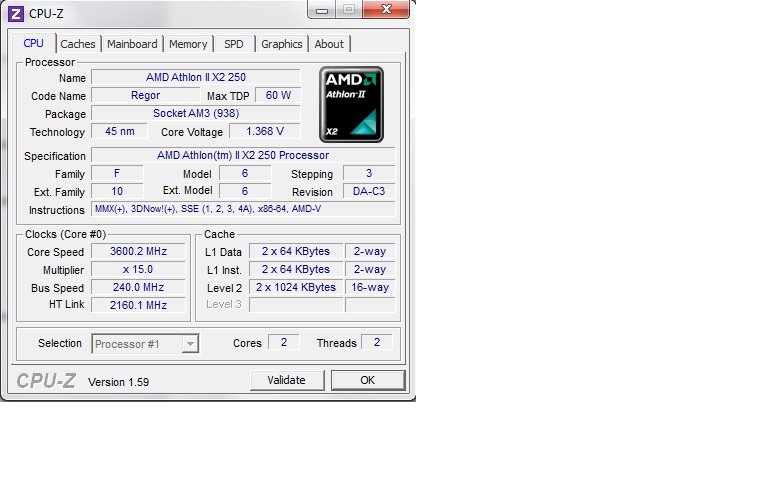Select the SPD tab
The image size is (768, 480).
[x=234, y=44]
